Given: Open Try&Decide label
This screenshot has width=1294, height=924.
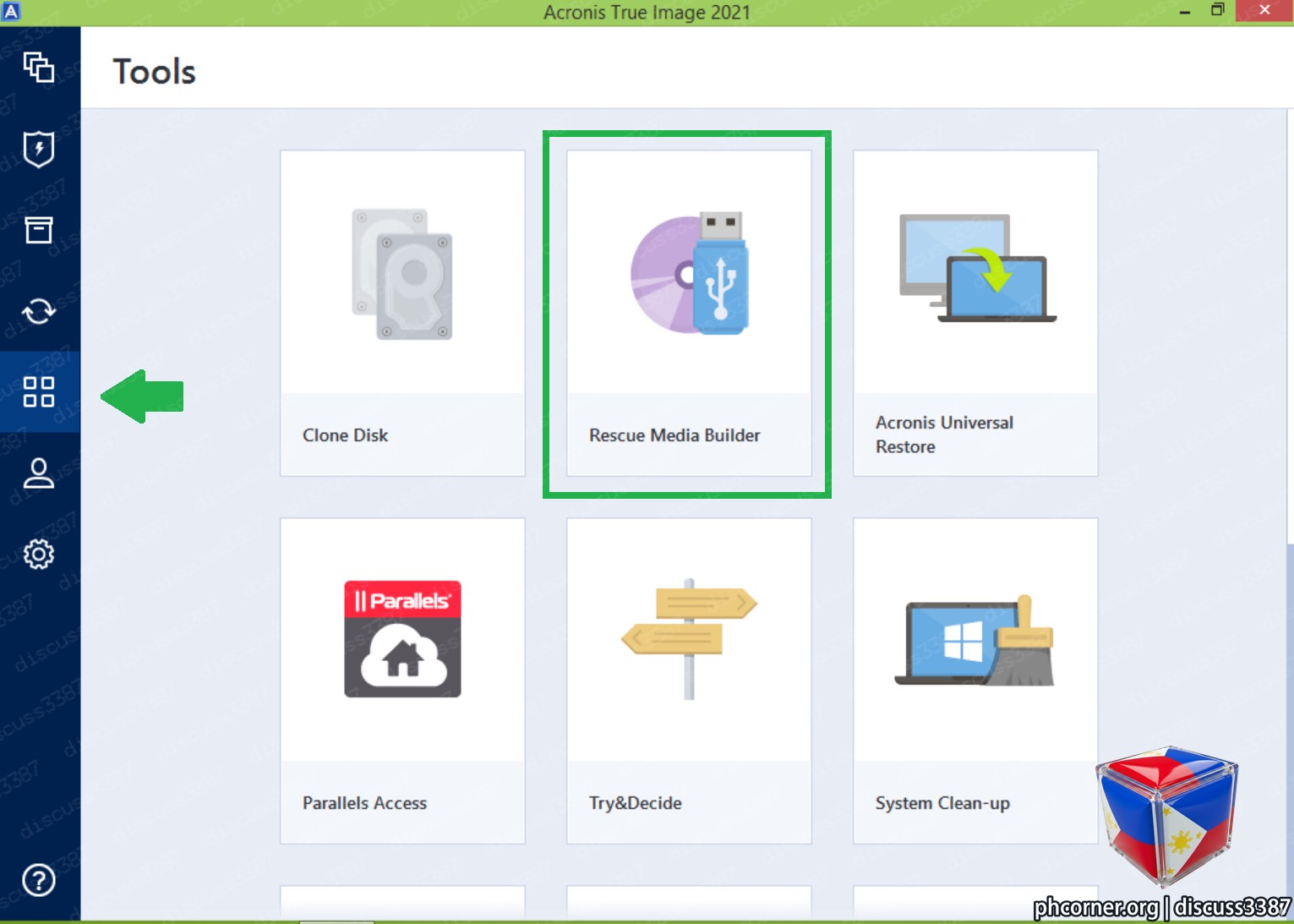Looking at the screenshot, I should (636, 803).
